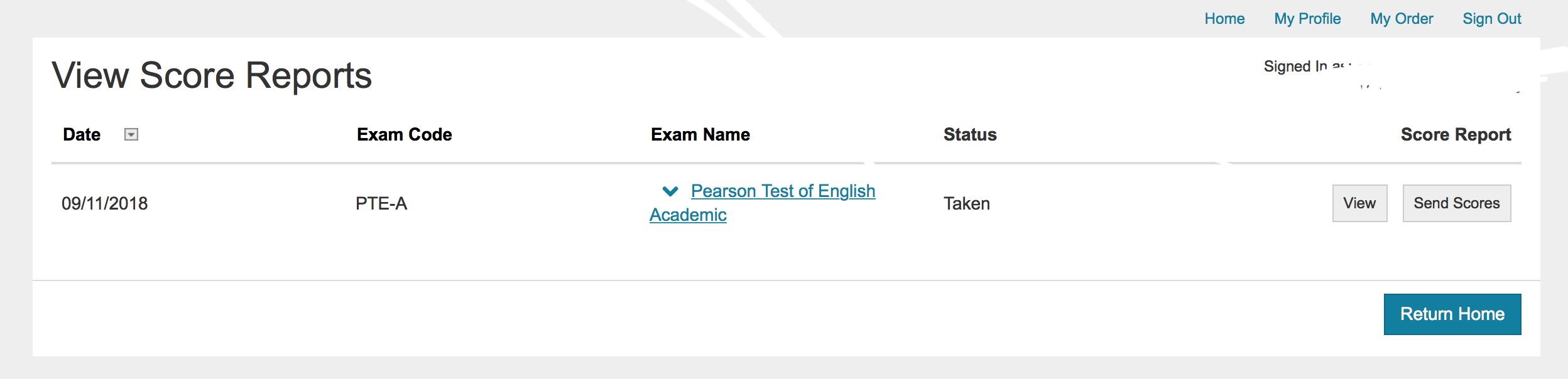Click the PTE-A exam code cell

point(381,203)
